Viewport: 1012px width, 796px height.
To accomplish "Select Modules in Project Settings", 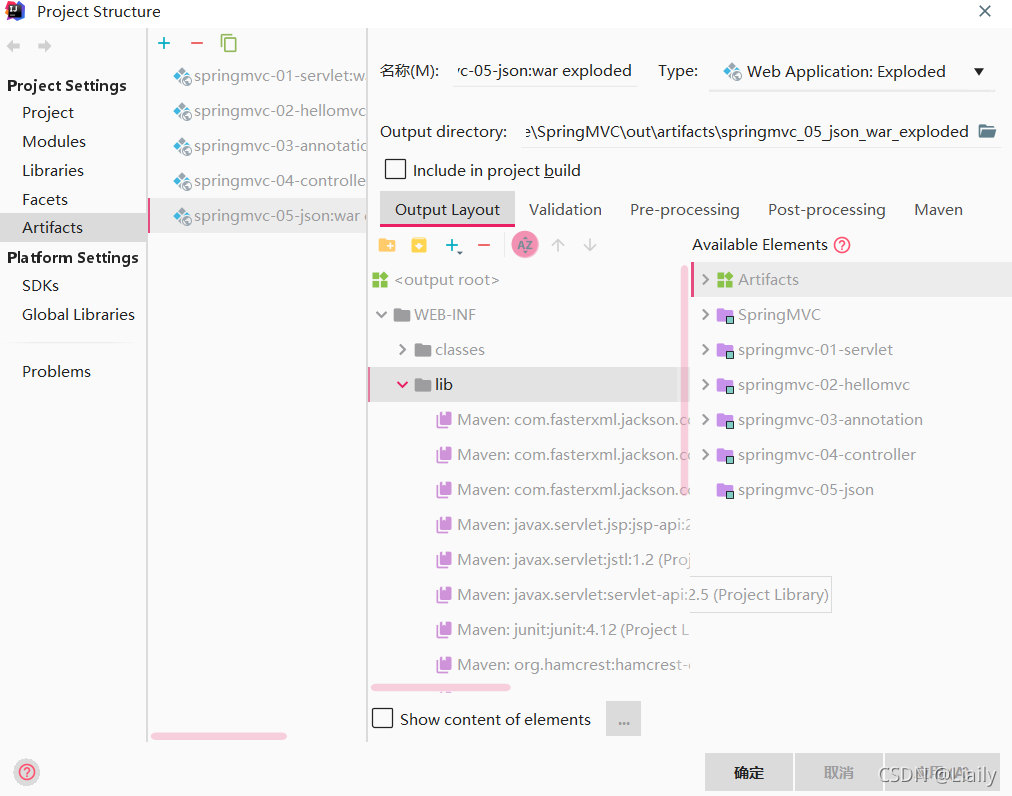I will tap(54, 141).
